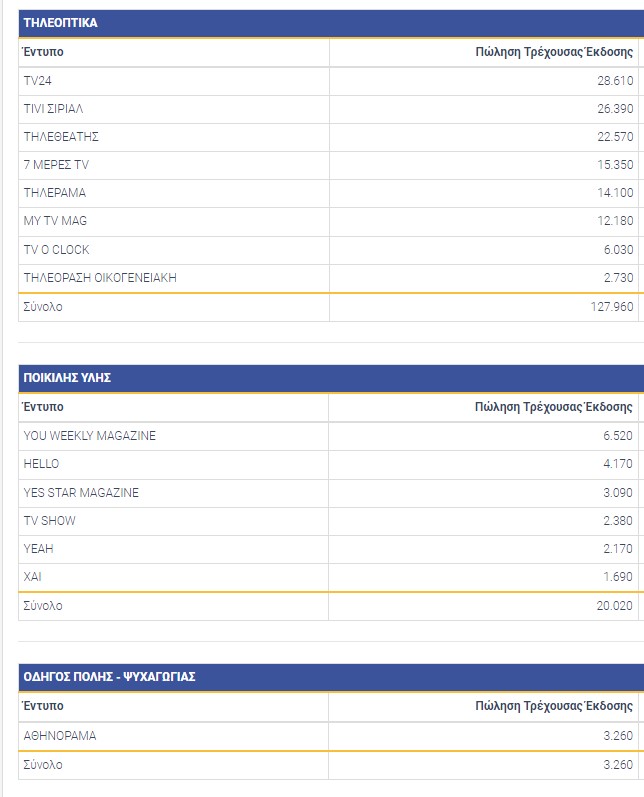Select the YEAH magazine entry

[x=39, y=549]
